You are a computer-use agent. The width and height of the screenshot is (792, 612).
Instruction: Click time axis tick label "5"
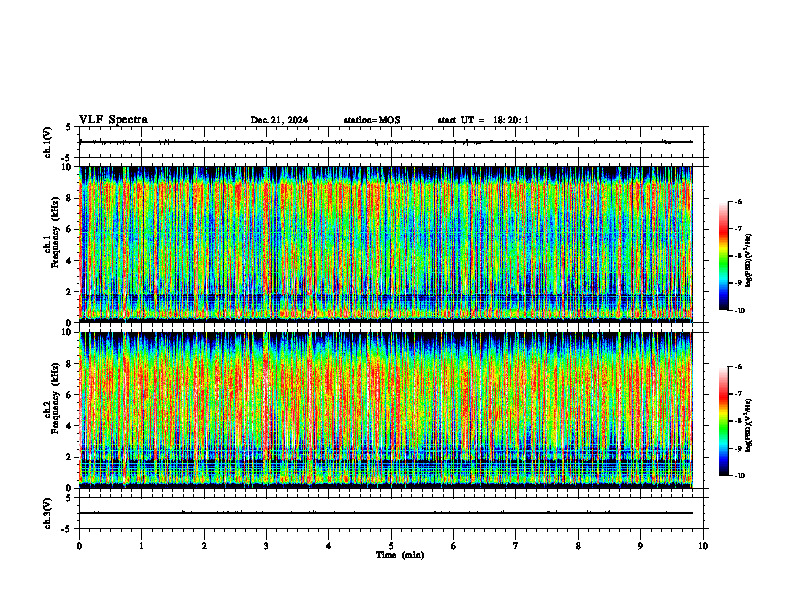click(x=391, y=546)
